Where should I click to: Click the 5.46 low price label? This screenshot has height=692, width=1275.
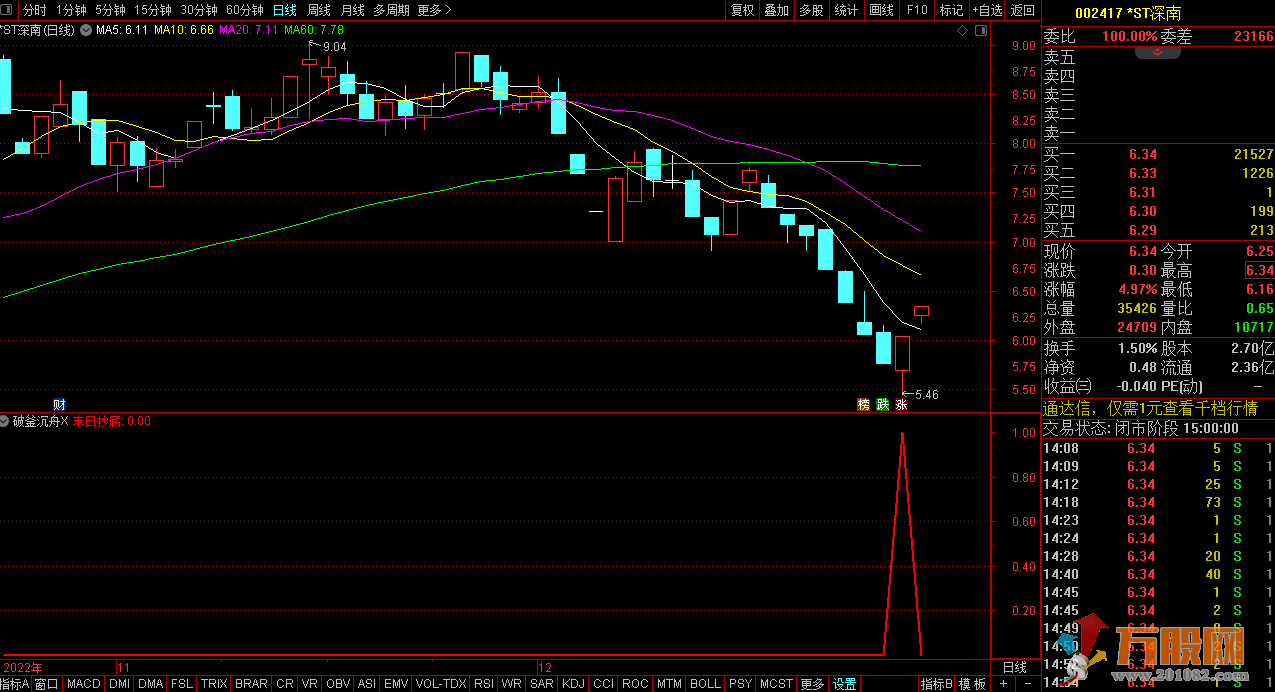pyautogui.click(x=925, y=395)
